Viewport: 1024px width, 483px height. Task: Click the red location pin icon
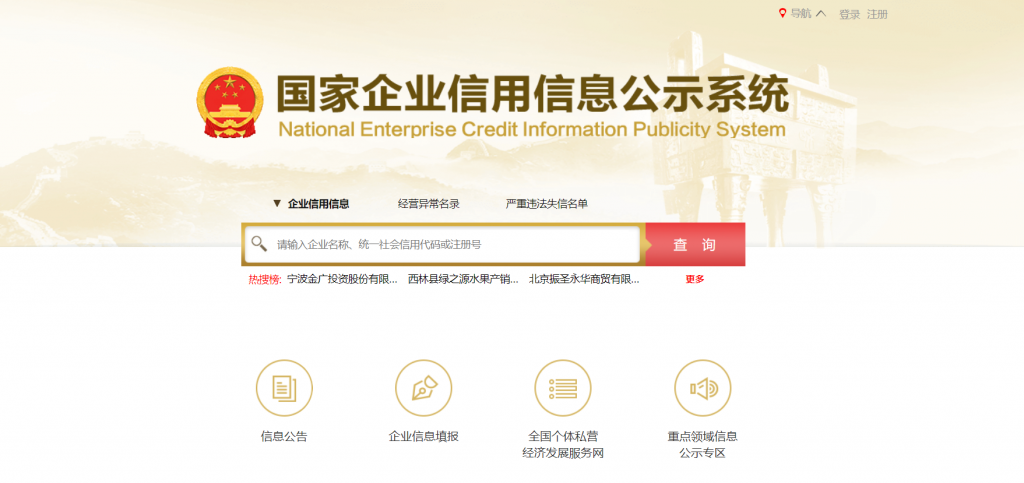tap(782, 14)
